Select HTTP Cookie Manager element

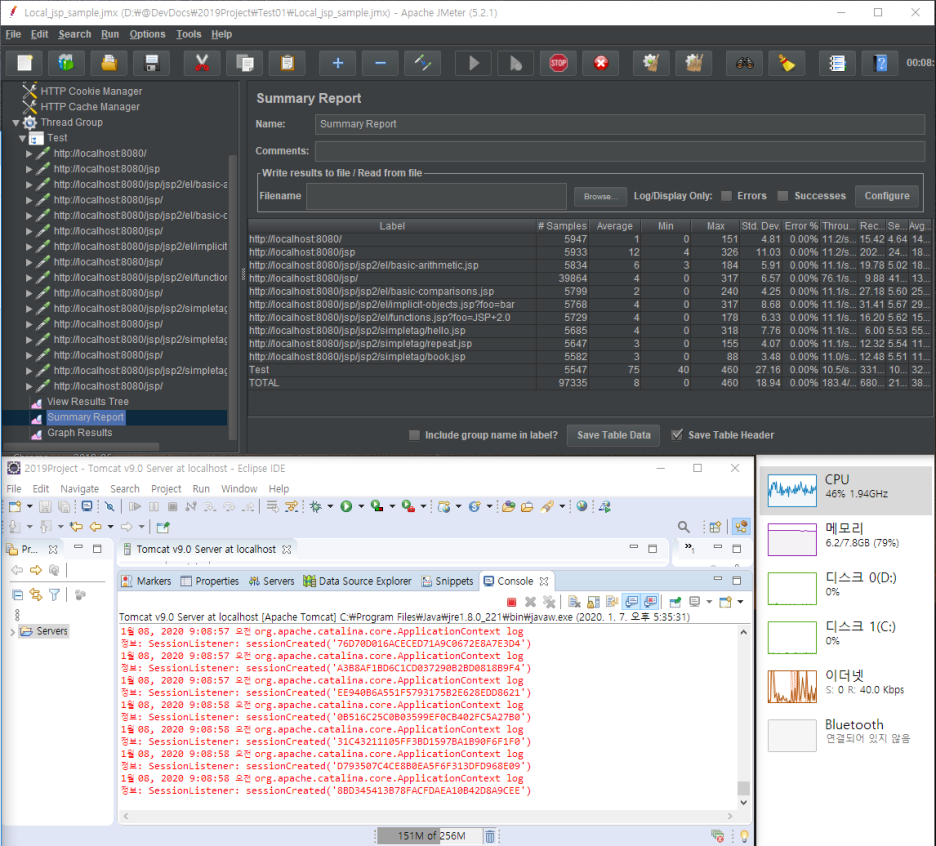tap(91, 91)
